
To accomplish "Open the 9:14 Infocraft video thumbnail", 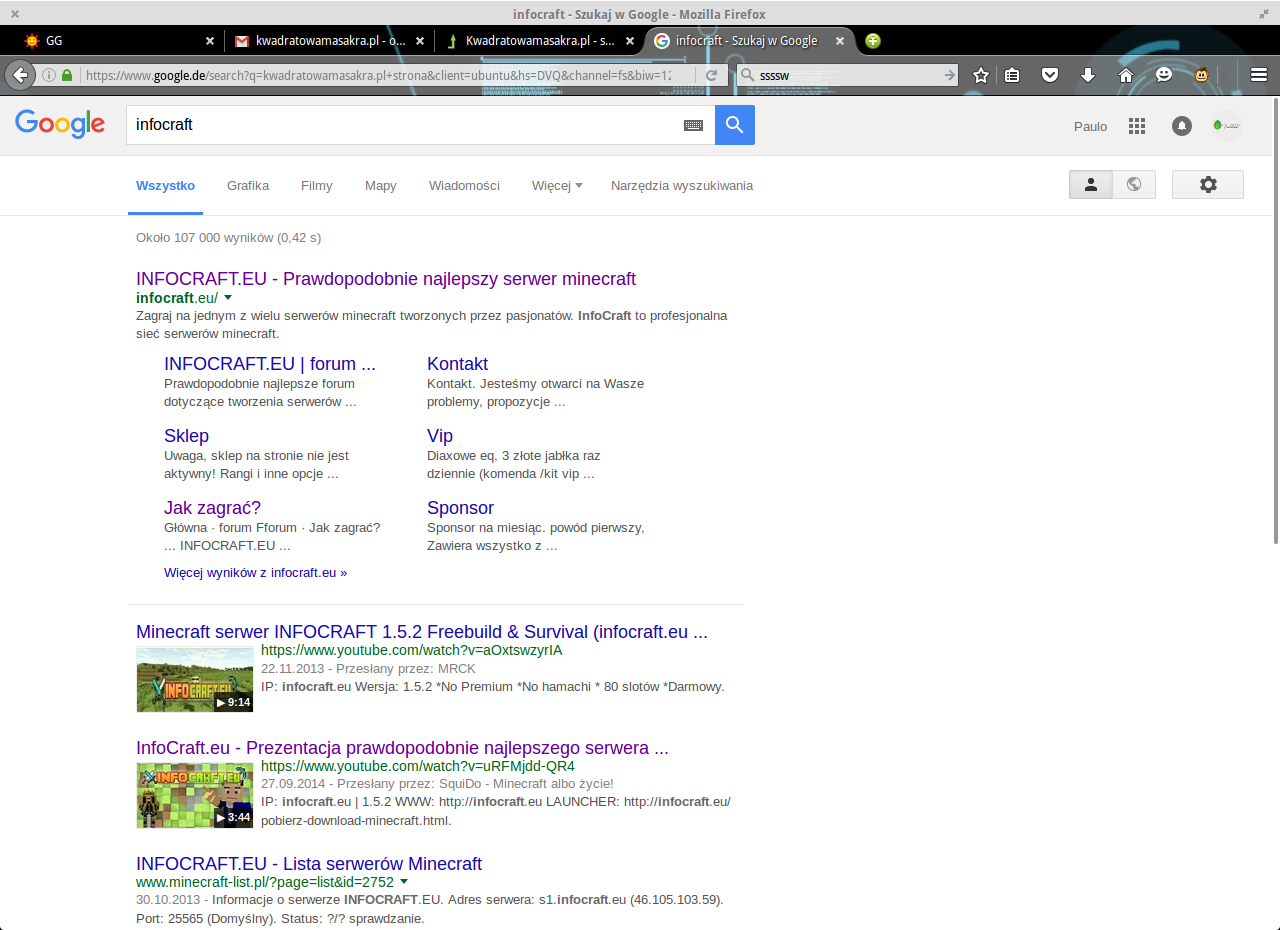I will coord(195,679).
